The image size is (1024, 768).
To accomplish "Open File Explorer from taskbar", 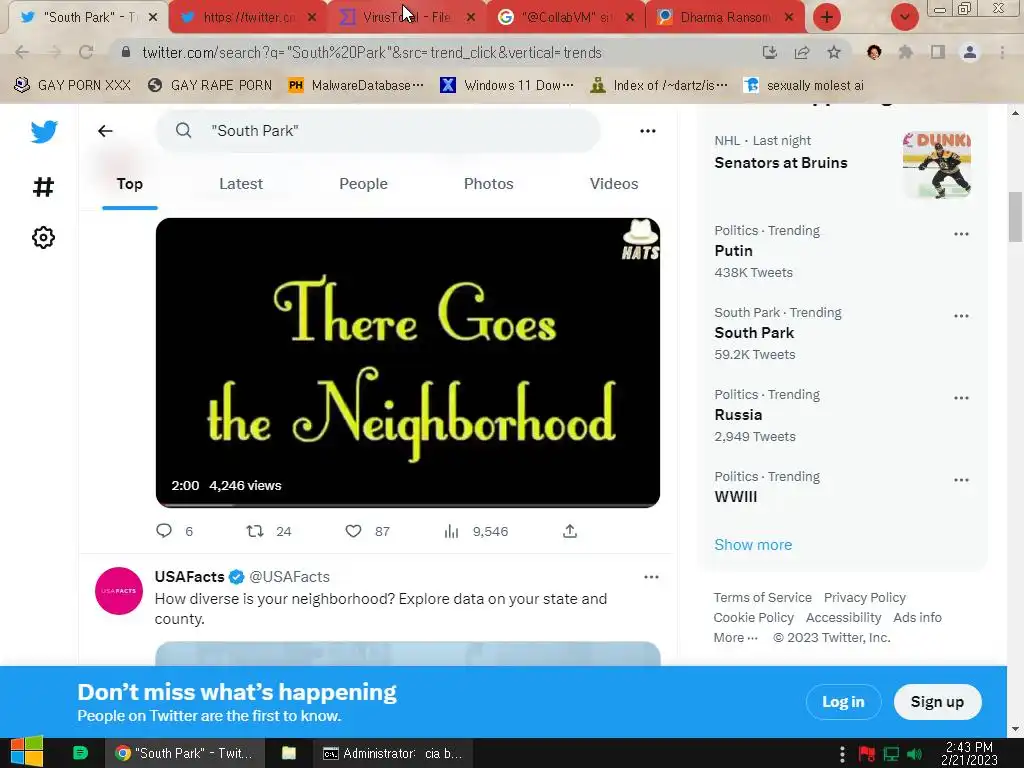I will (289, 753).
